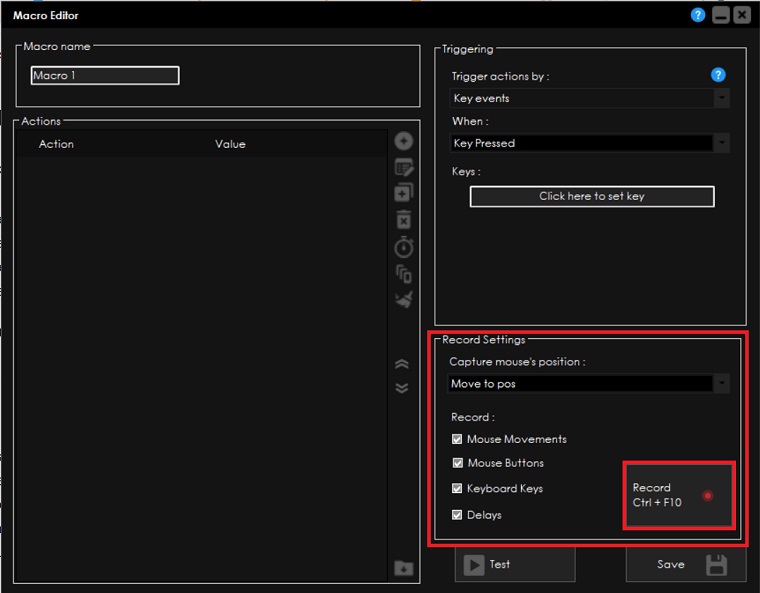Toggle the Mouse Buttons checkbox
Image resolution: width=760 pixels, height=593 pixels.
point(458,463)
